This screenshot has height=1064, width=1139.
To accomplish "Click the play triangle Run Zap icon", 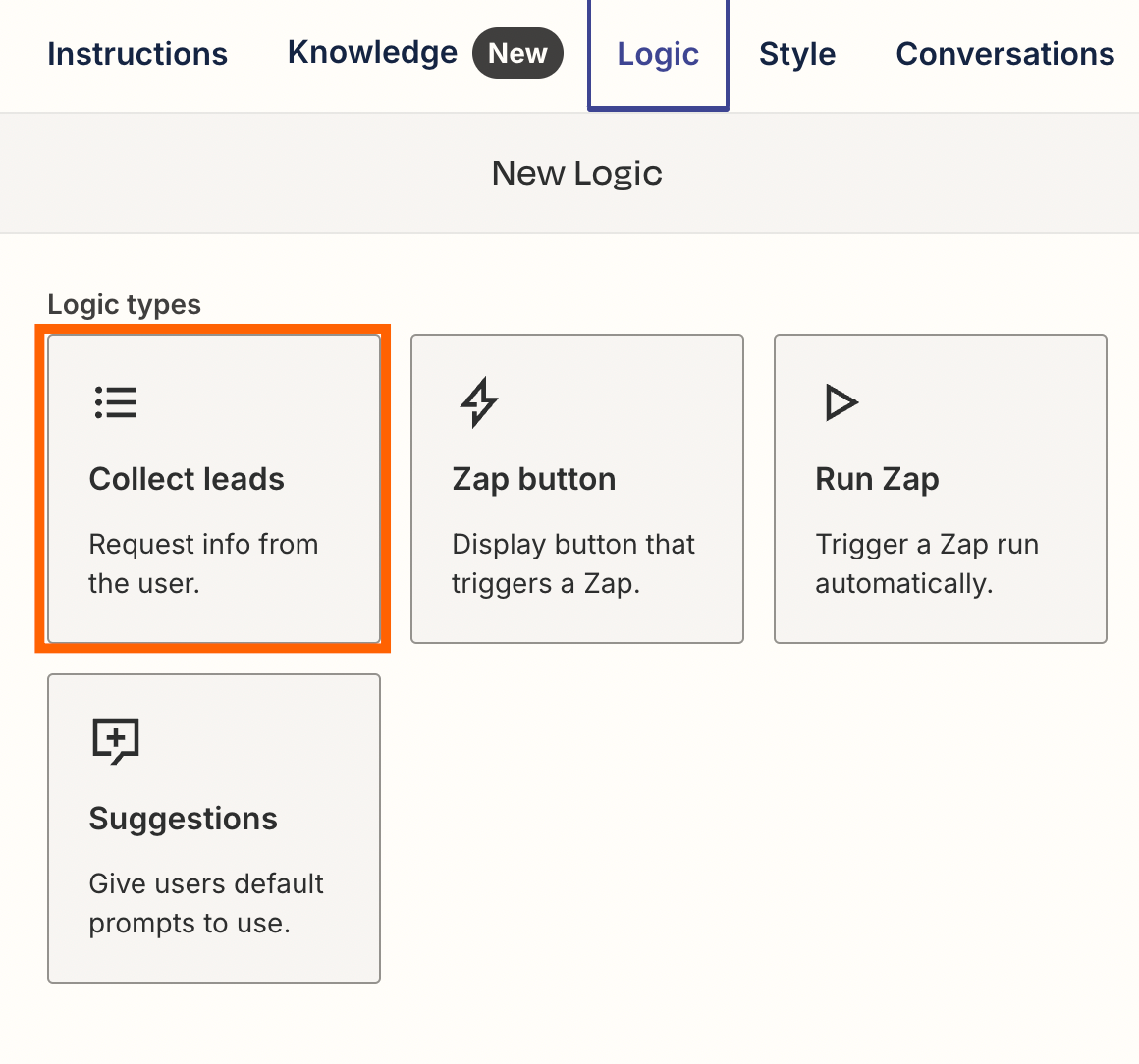I will click(x=841, y=402).
